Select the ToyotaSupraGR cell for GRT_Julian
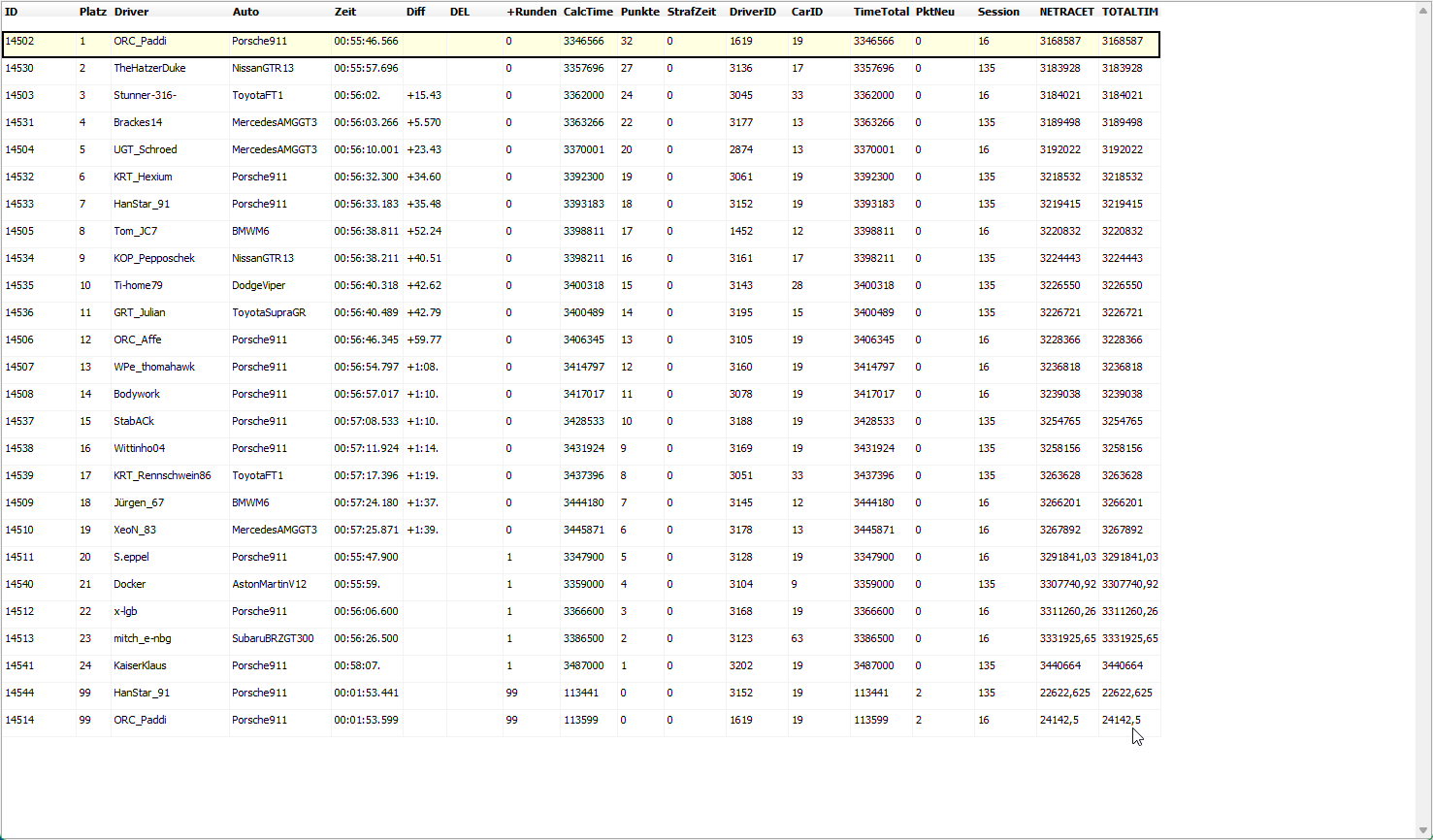Viewport: 1433px width, 840px height. click(269, 312)
